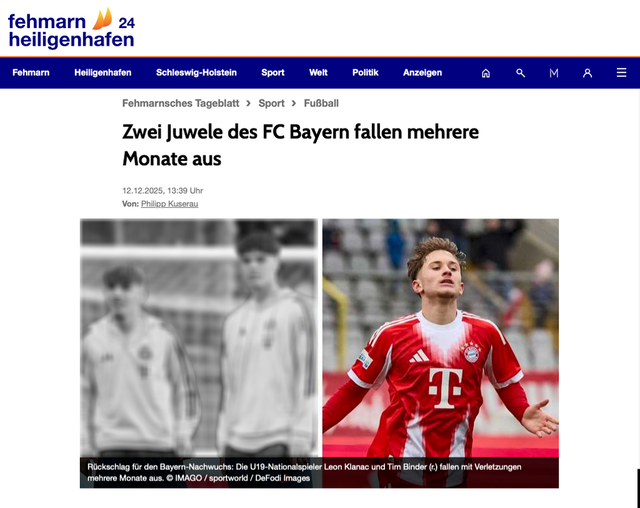Click the Anzeigen menu item
This screenshot has width=640, height=508.
tap(422, 73)
